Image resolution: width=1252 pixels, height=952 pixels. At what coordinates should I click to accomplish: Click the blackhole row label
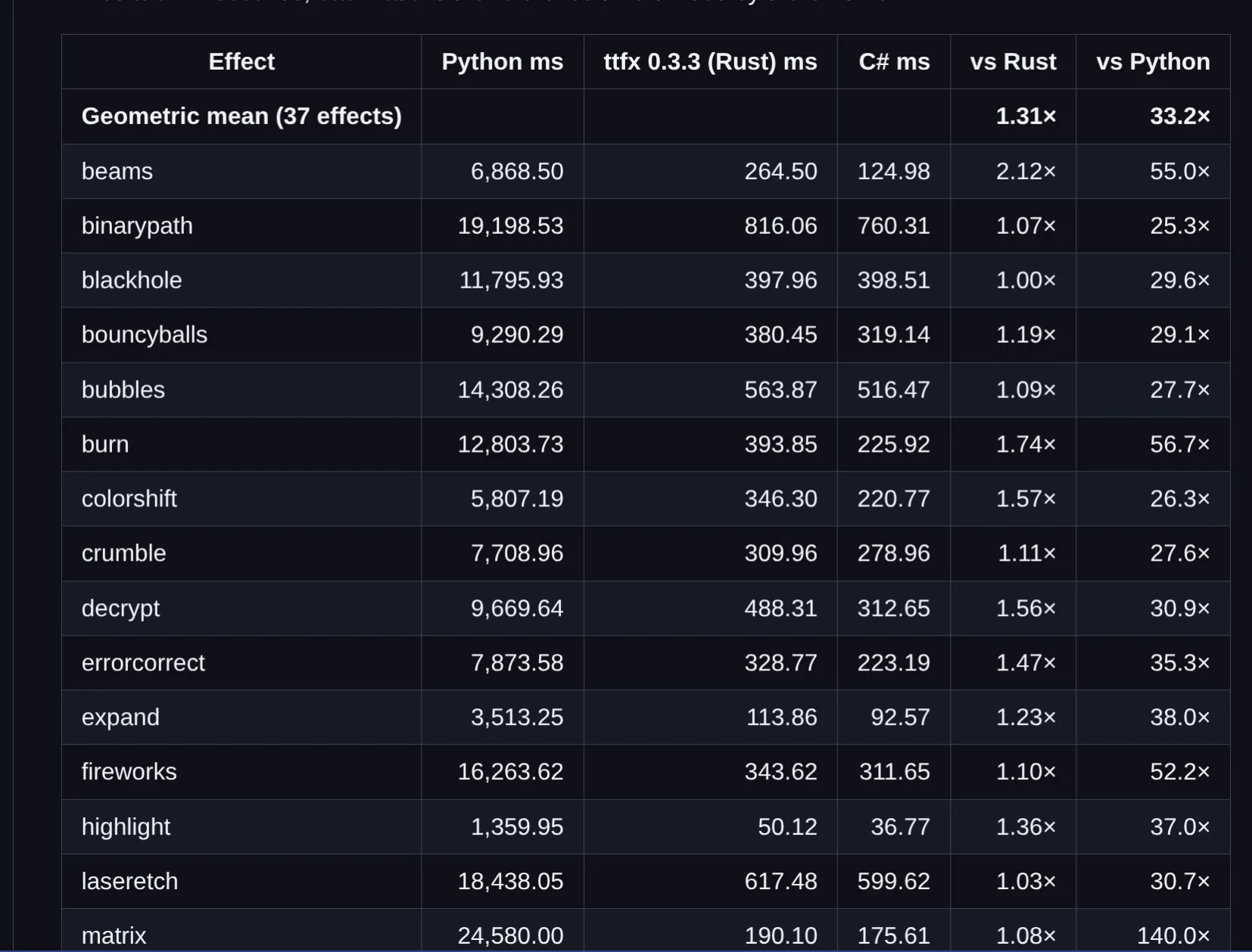tap(132, 281)
